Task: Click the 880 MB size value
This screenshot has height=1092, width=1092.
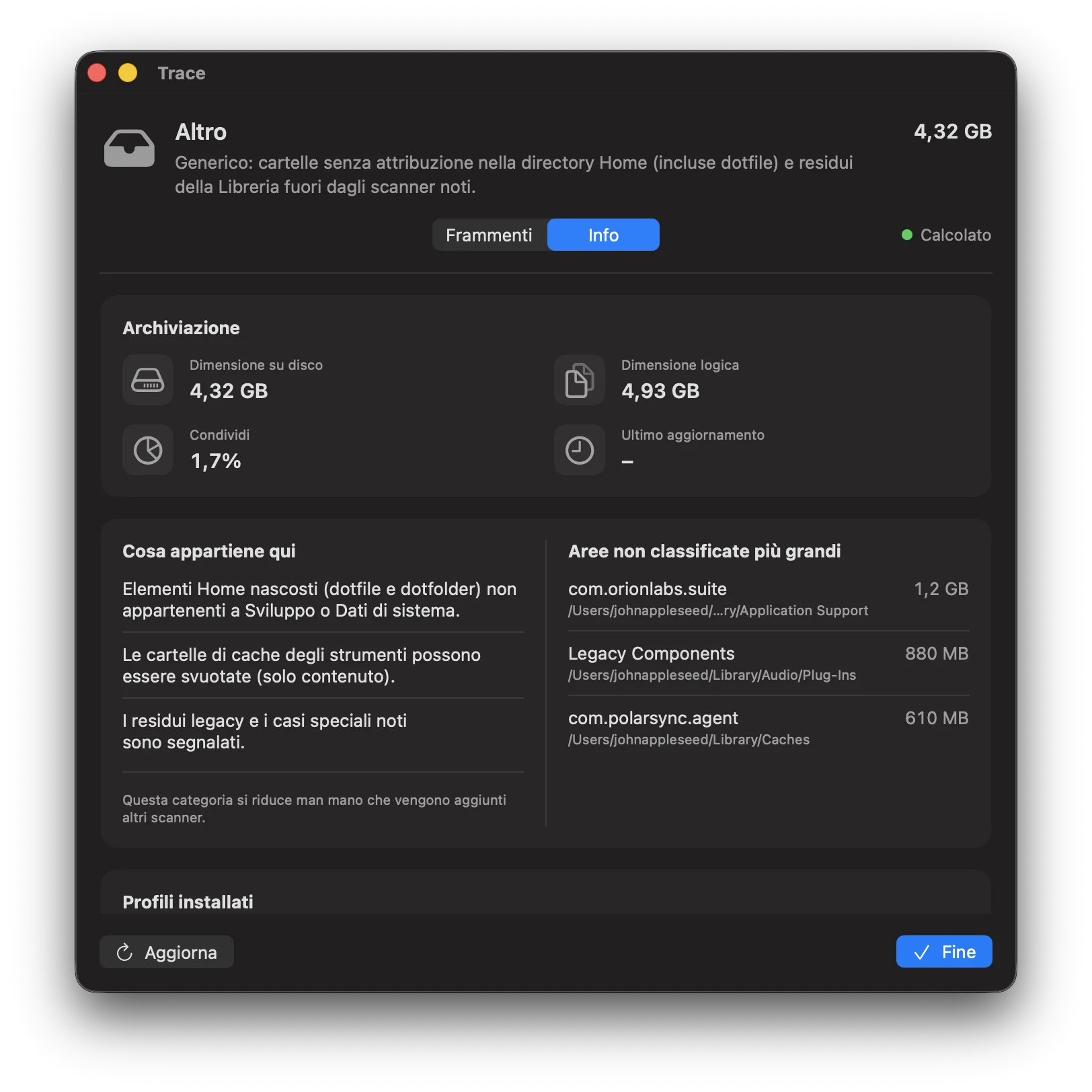Action: pos(937,654)
